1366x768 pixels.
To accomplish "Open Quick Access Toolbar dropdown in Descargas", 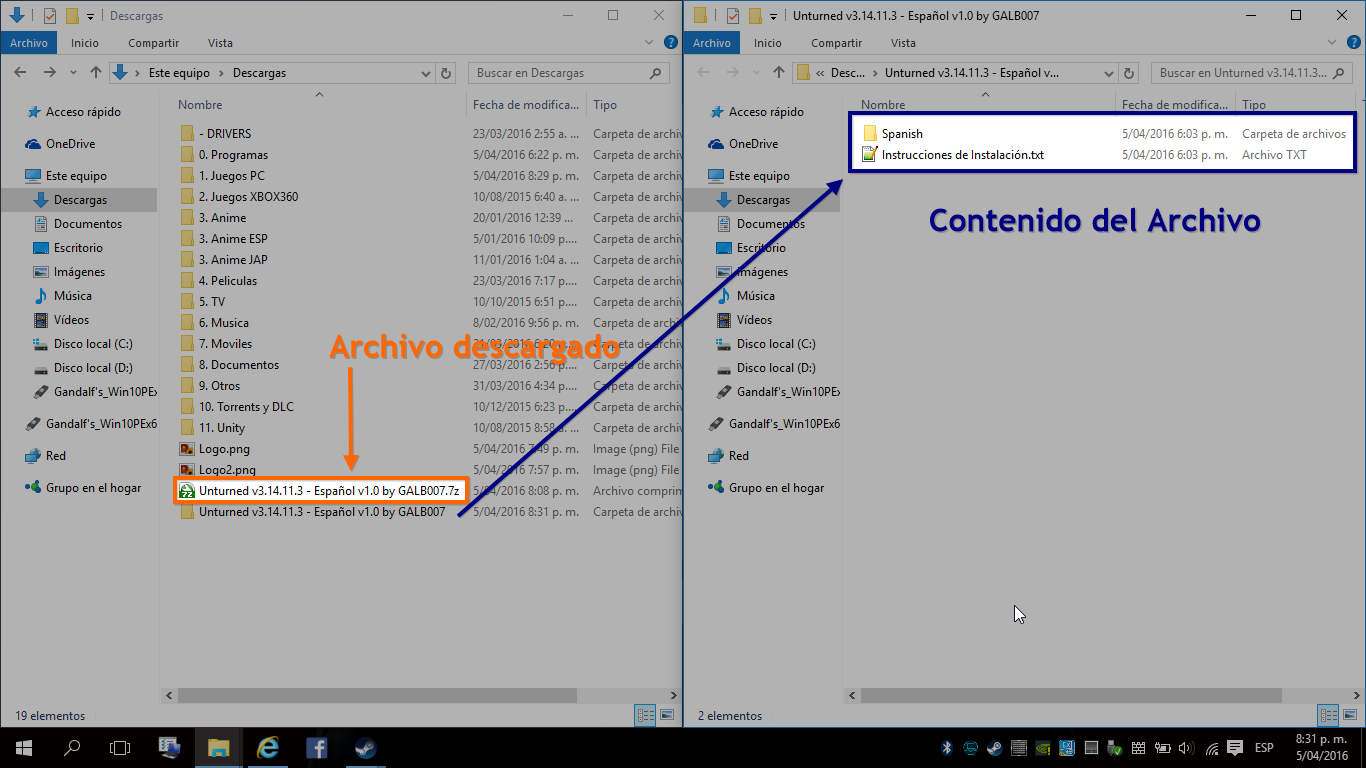I will pyautogui.click(x=90, y=16).
